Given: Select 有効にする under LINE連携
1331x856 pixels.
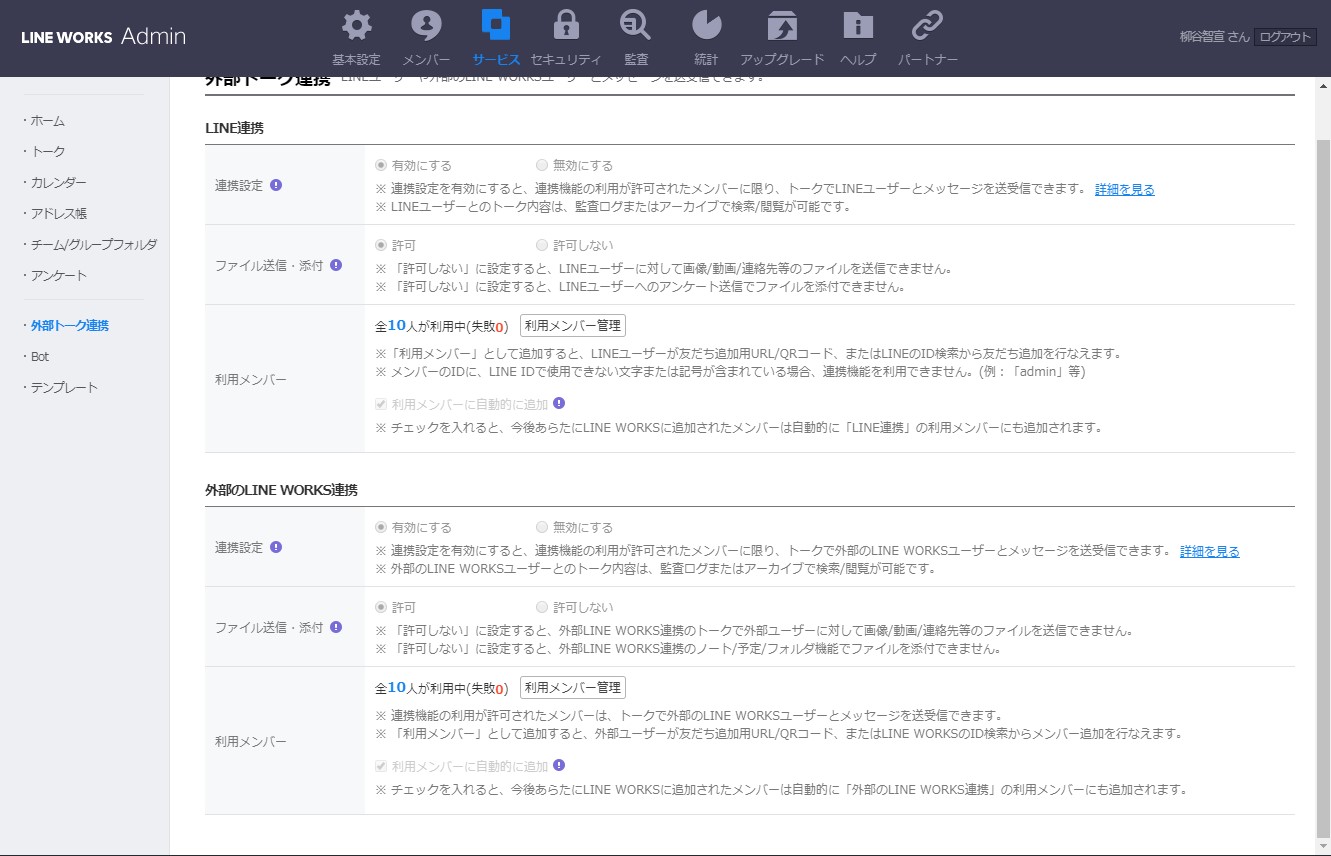Looking at the screenshot, I should [381, 165].
